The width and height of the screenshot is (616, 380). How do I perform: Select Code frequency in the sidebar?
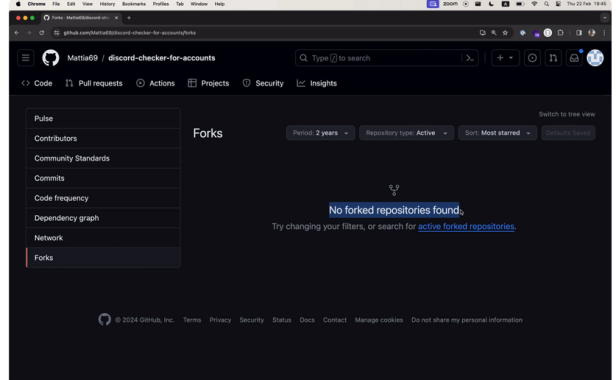pyautogui.click(x=103, y=198)
